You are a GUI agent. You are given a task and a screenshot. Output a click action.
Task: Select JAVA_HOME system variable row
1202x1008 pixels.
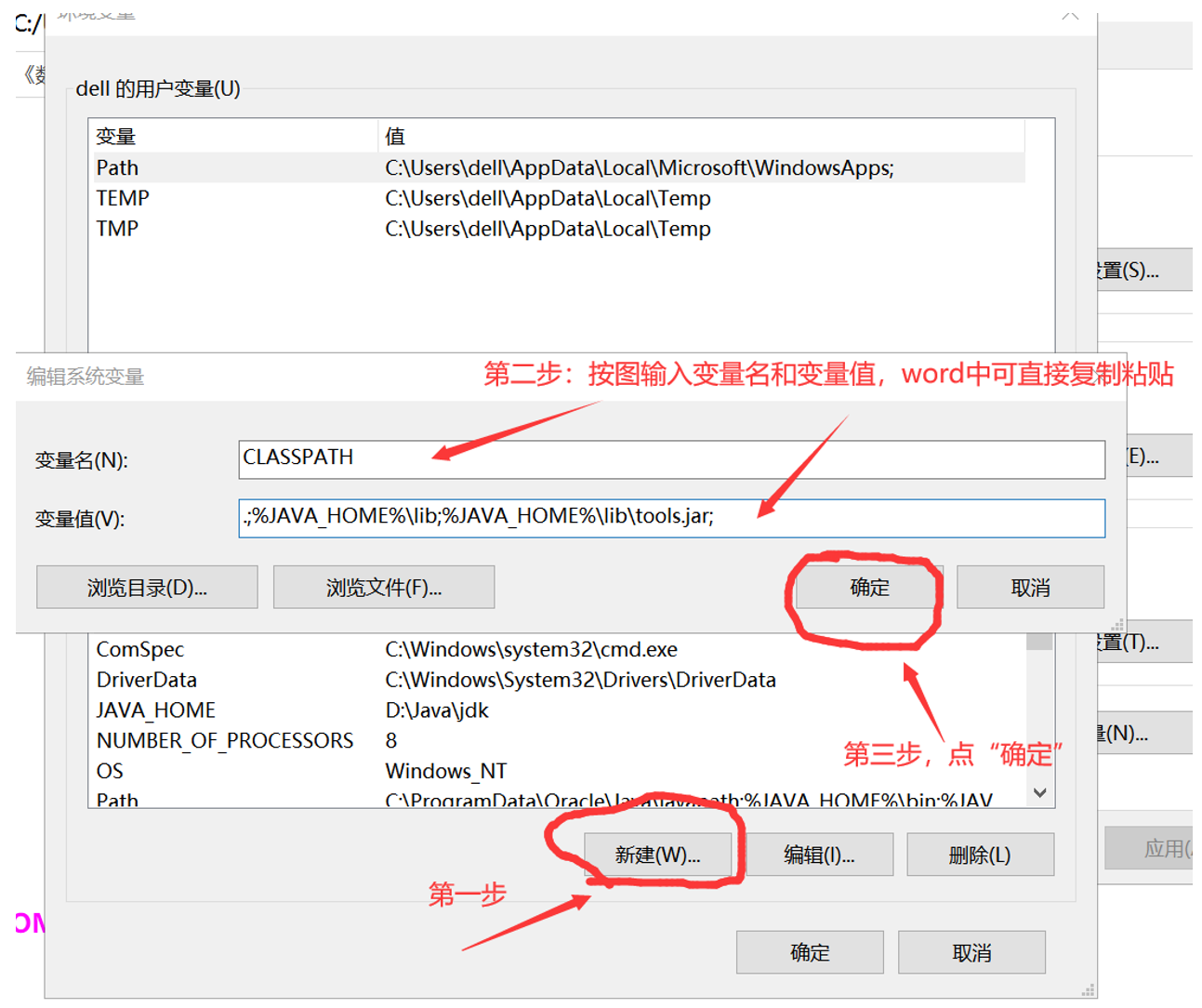[557, 710]
